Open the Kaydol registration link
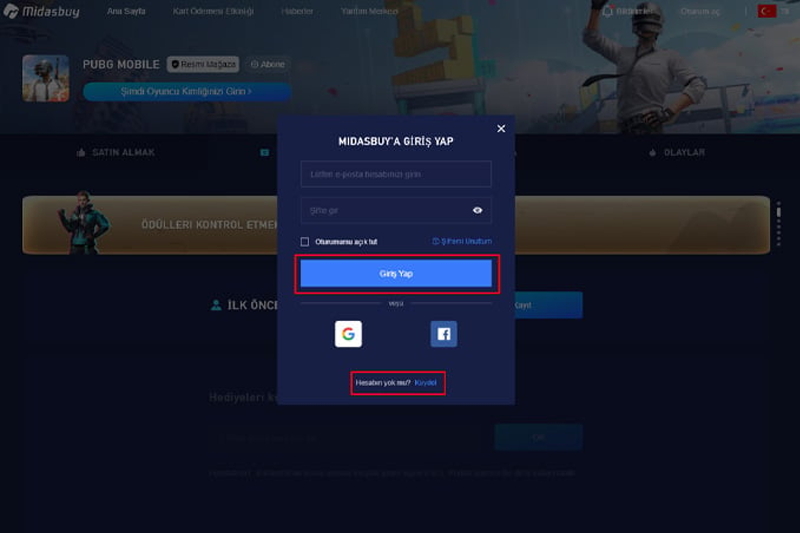 tap(426, 383)
